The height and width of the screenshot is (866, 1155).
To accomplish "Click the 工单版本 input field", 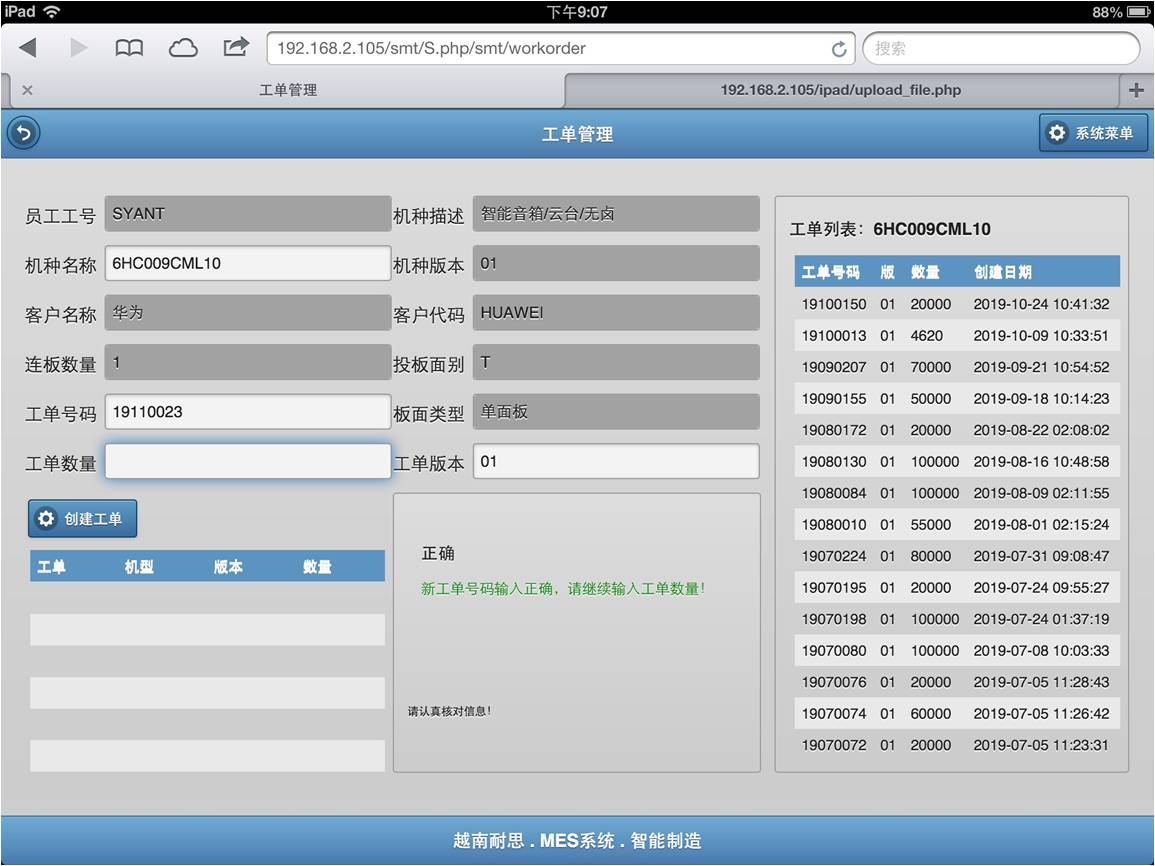I will tap(615, 462).
